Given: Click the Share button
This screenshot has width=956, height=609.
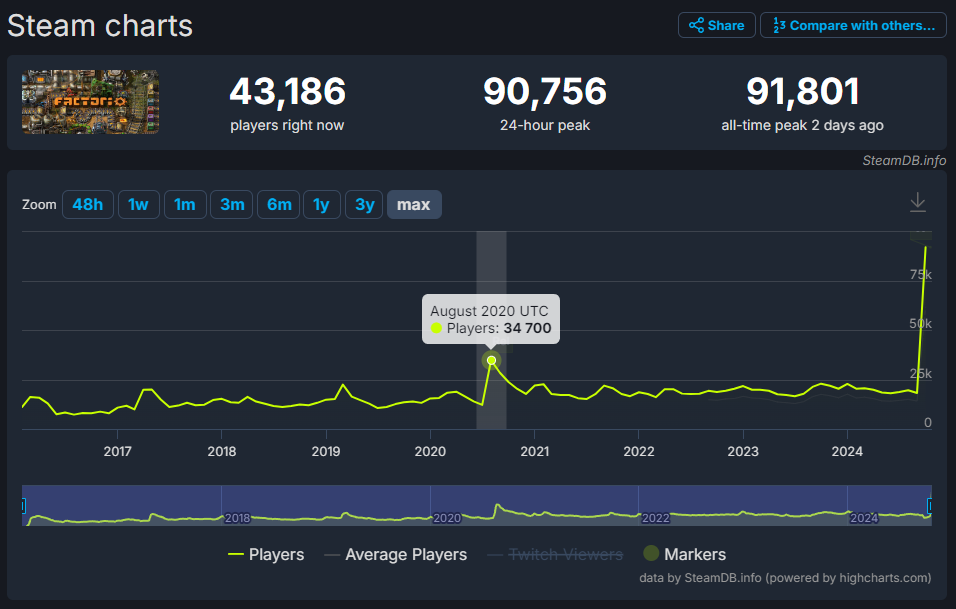Looking at the screenshot, I should point(716,26).
